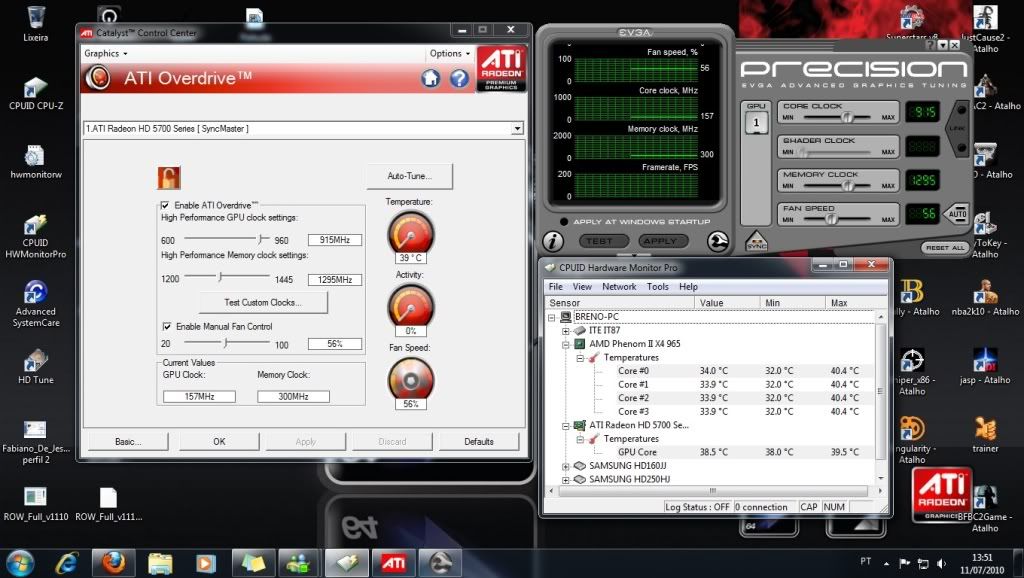
Task: Open the Help question mark icon in Catalyst
Action: [x=459, y=78]
